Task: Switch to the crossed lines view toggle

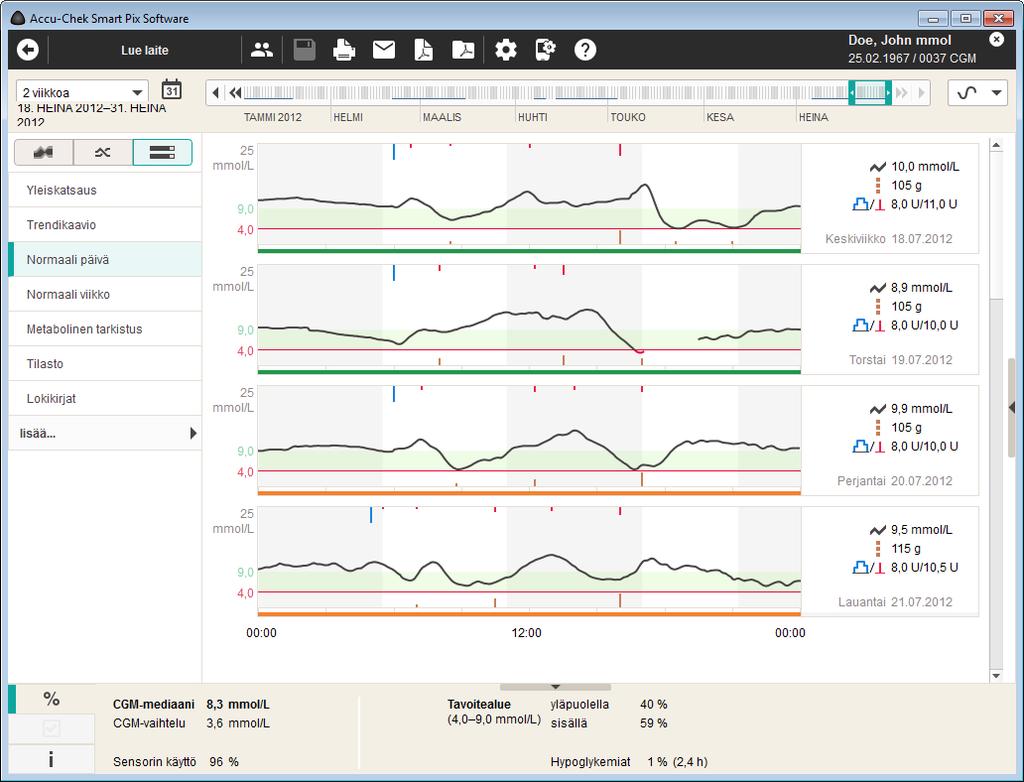Action: (x=103, y=152)
